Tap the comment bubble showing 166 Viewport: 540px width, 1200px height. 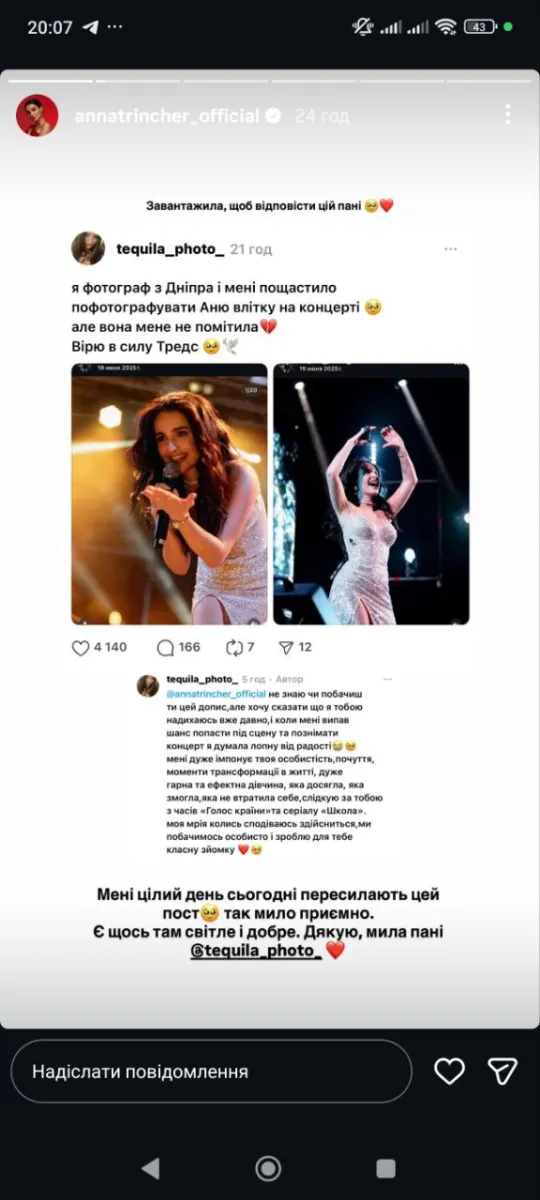coord(165,647)
